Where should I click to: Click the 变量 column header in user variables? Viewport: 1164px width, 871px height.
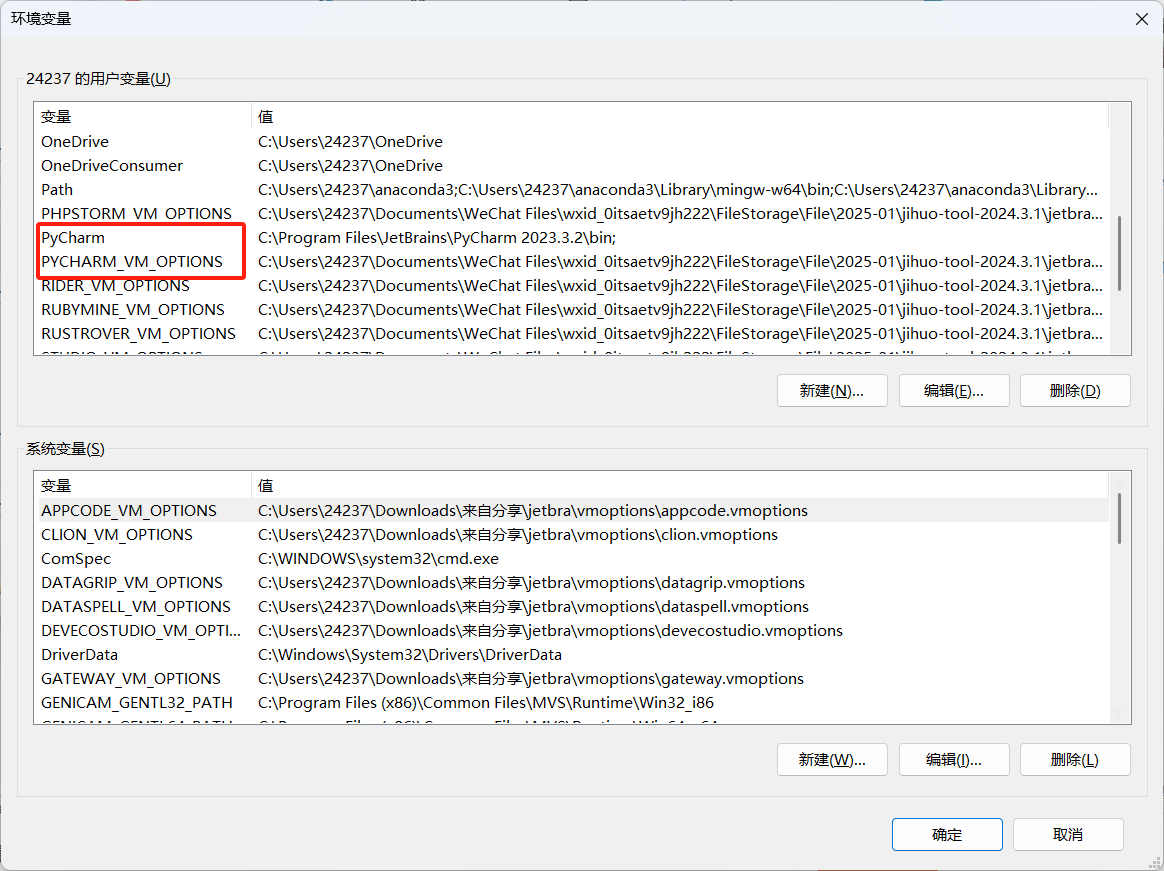(x=55, y=116)
